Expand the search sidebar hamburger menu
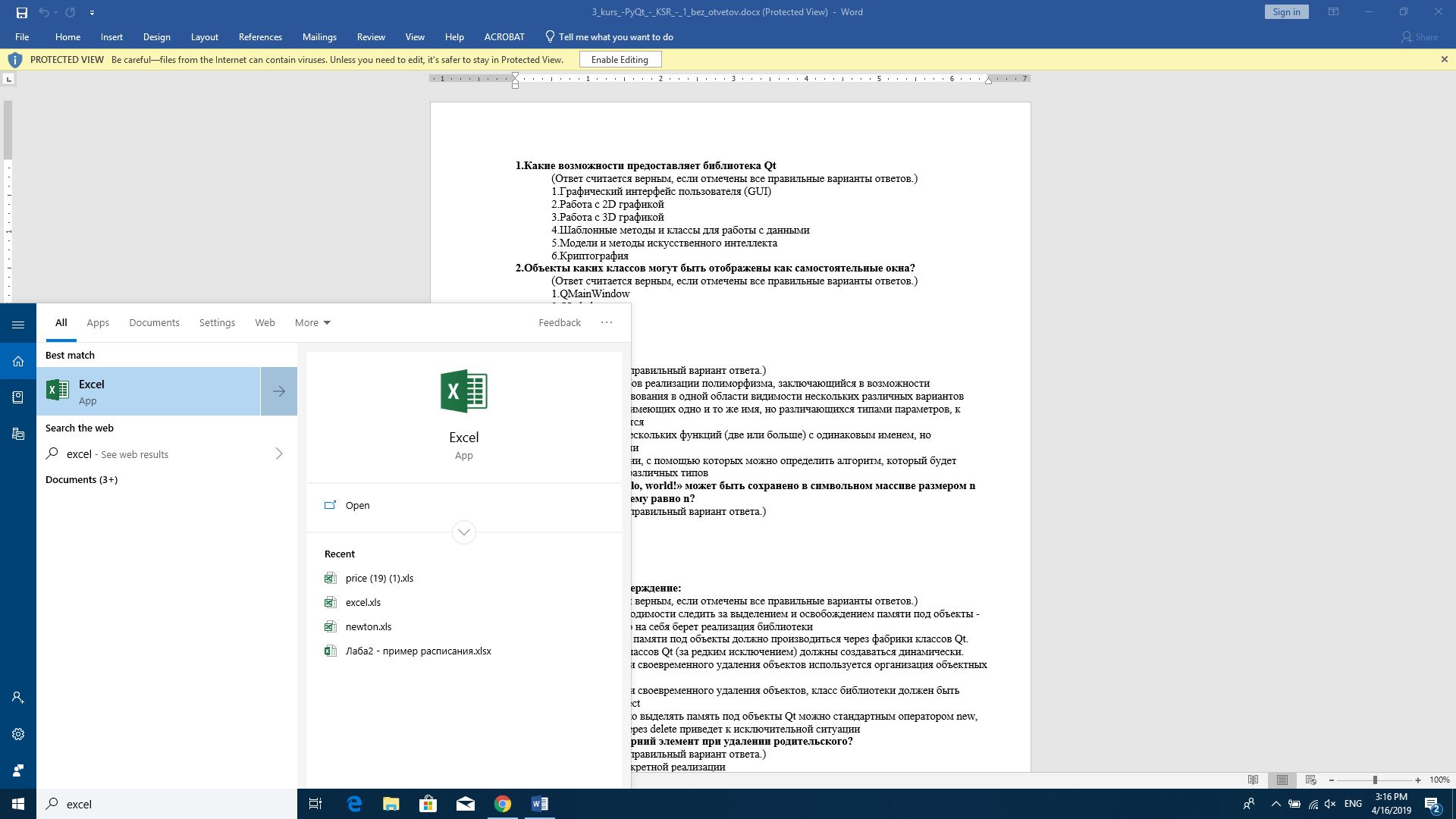Screen dimensions: 1456x819 [18, 325]
